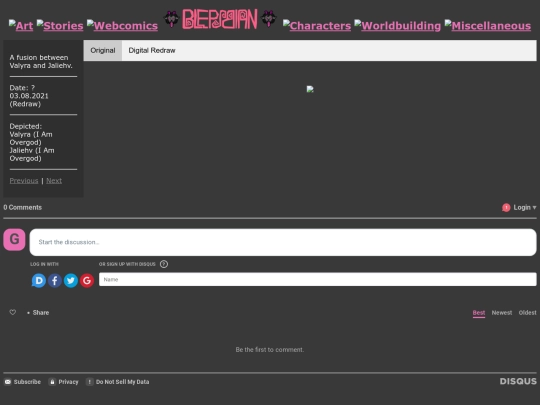Screen dimensions: 540x405
Task: Select the Original tab
Action: pyautogui.click(x=103, y=50)
